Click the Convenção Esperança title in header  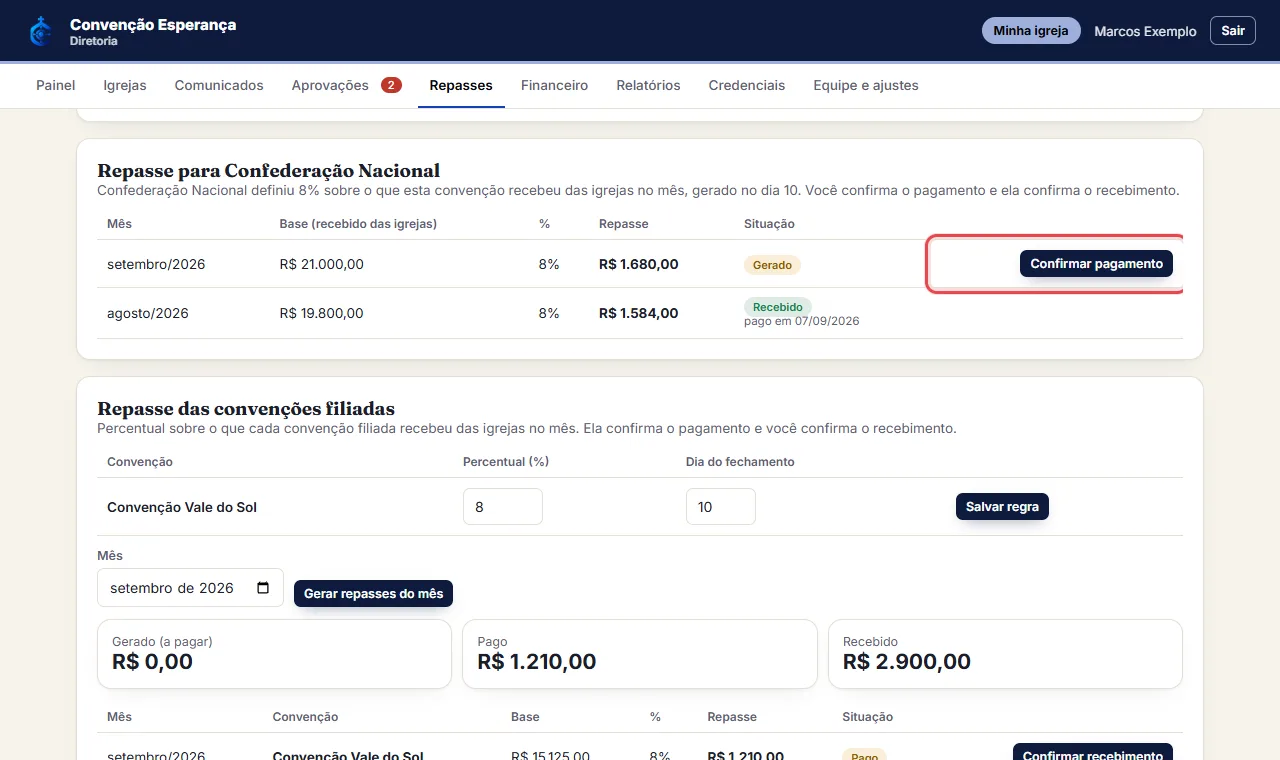[153, 25]
